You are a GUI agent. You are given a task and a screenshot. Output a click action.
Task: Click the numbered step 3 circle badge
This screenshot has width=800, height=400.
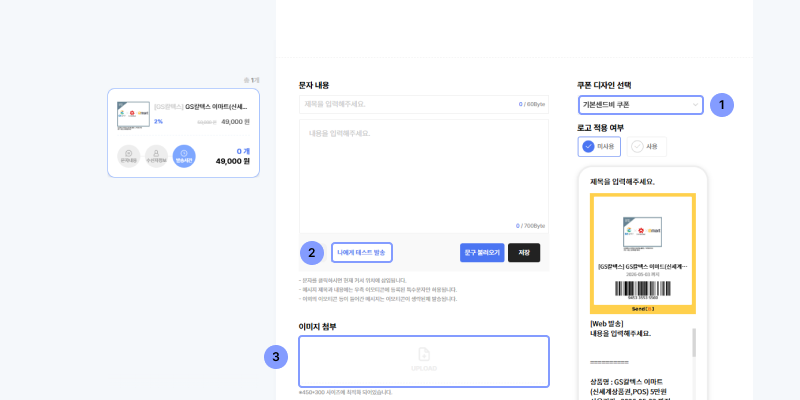(276, 357)
